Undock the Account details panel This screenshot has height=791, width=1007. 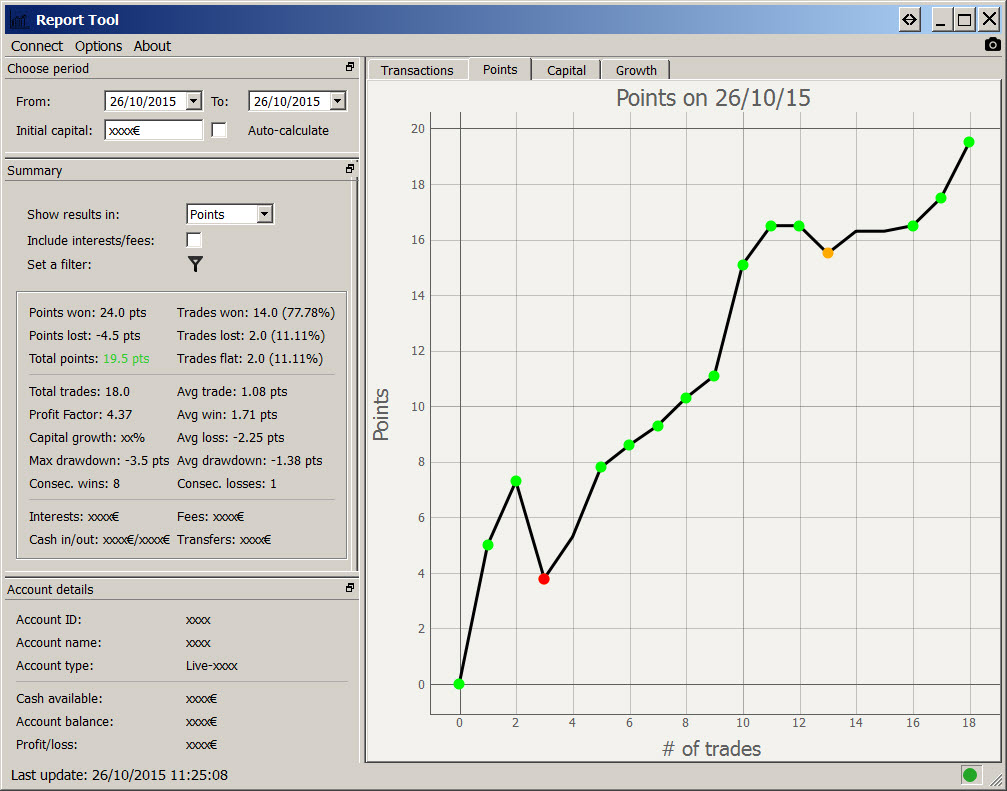click(350, 589)
